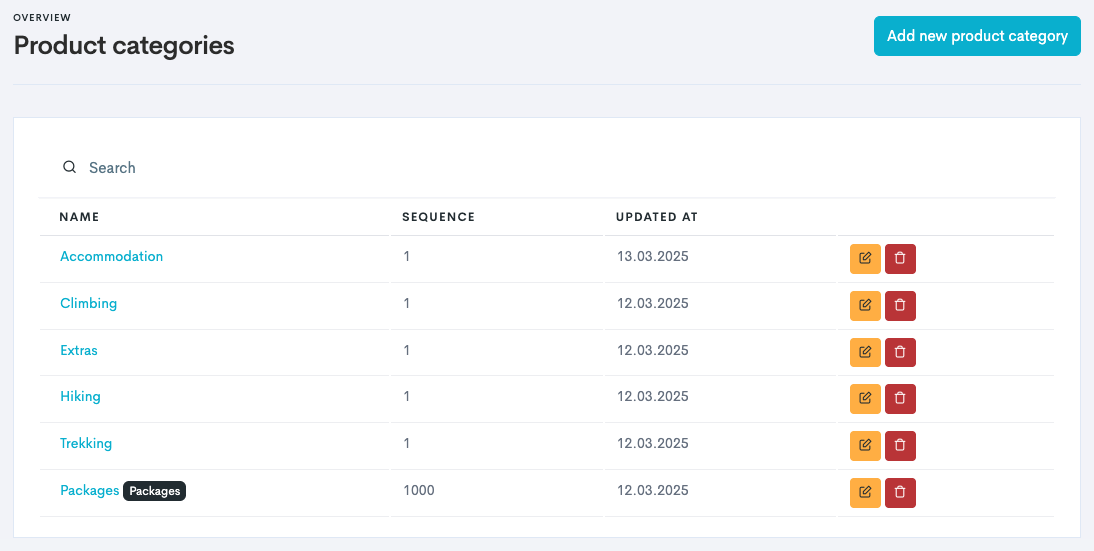Remove Hiking category with trash icon
Viewport: 1094px width, 551px height.
coord(900,398)
